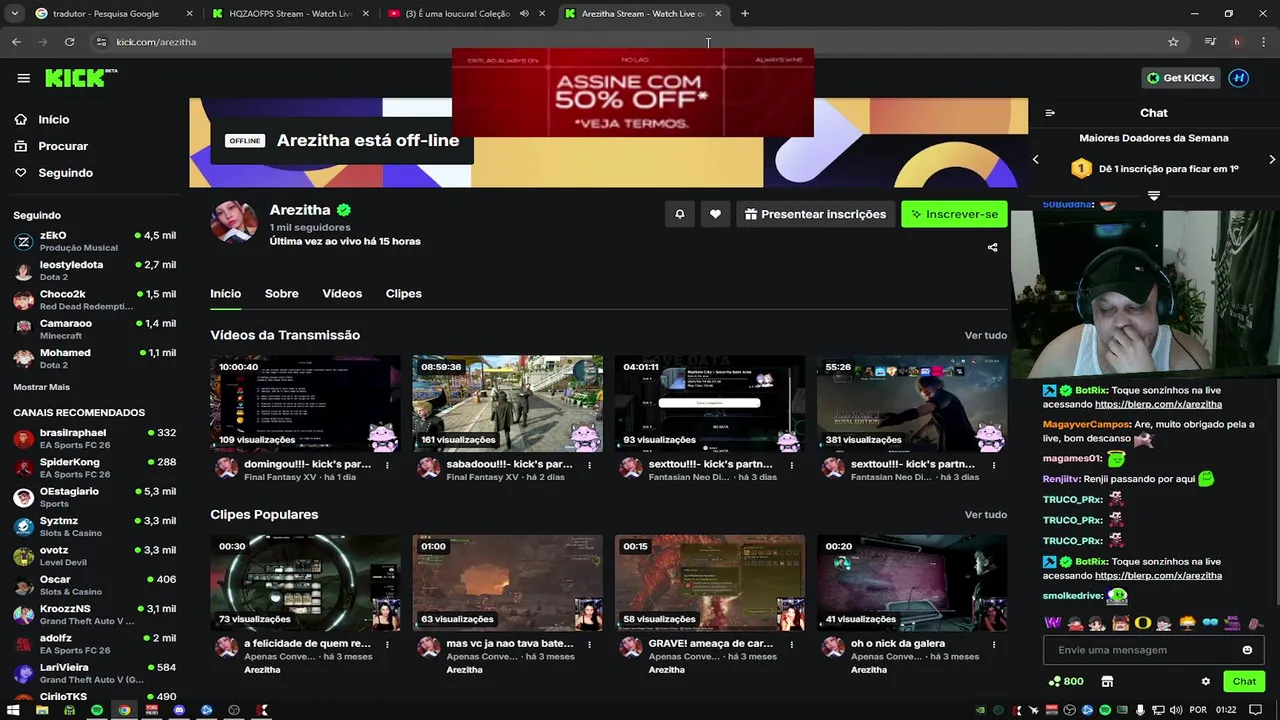Open options menu for domingou video

click(387, 465)
